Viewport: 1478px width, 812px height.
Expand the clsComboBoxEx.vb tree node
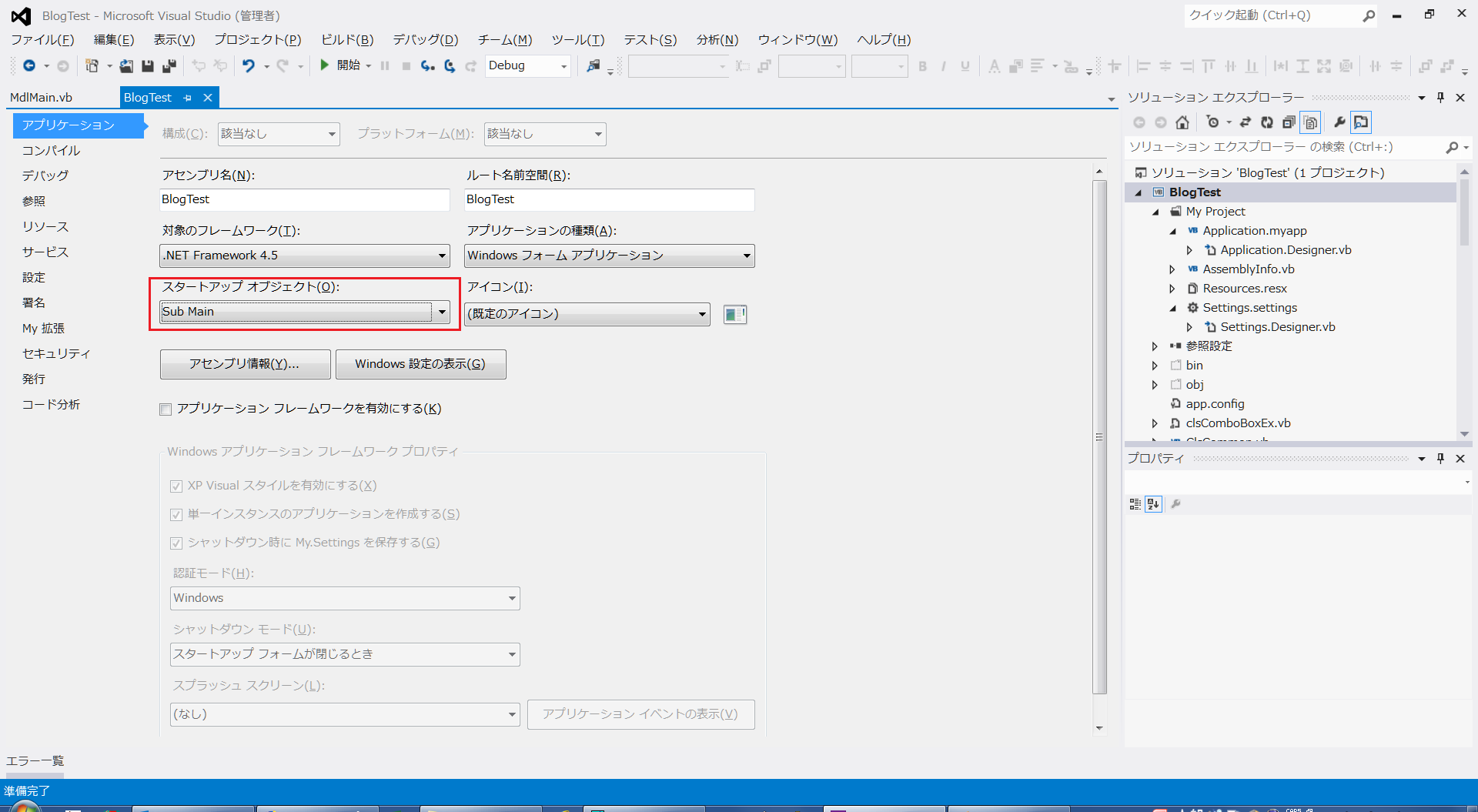pos(1155,423)
